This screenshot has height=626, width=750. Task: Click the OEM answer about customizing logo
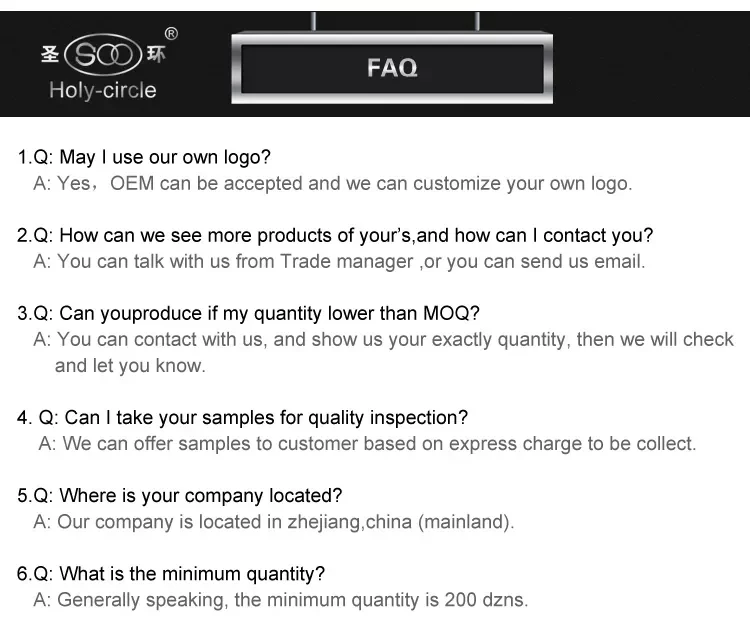[x=333, y=184]
